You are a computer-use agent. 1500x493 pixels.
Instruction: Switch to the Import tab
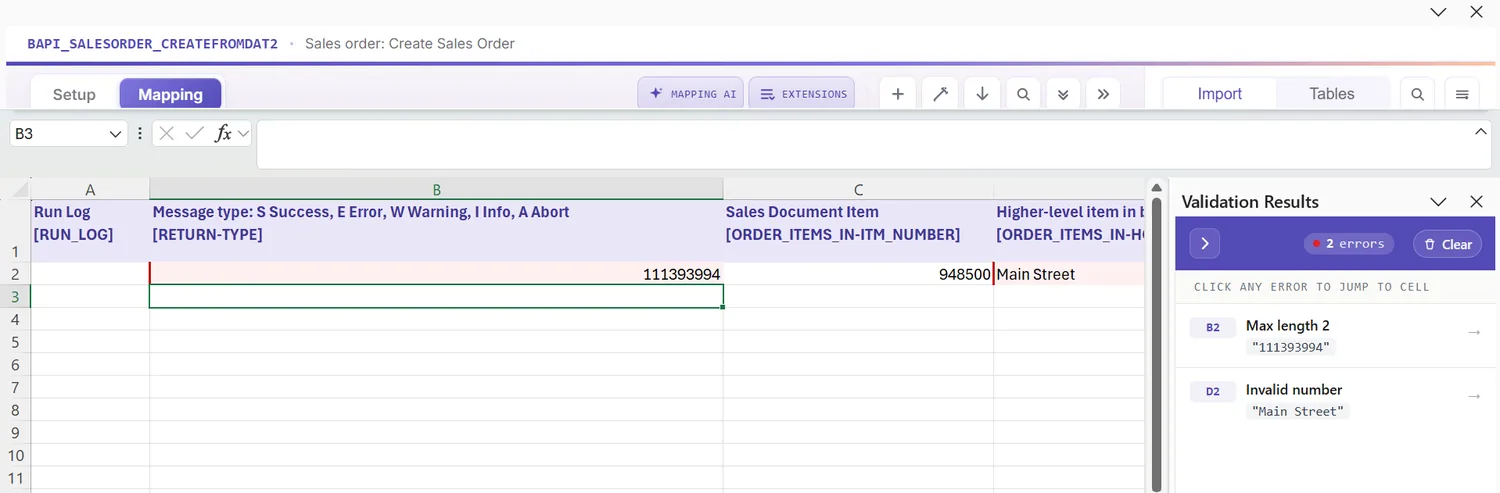point(1220,94)
